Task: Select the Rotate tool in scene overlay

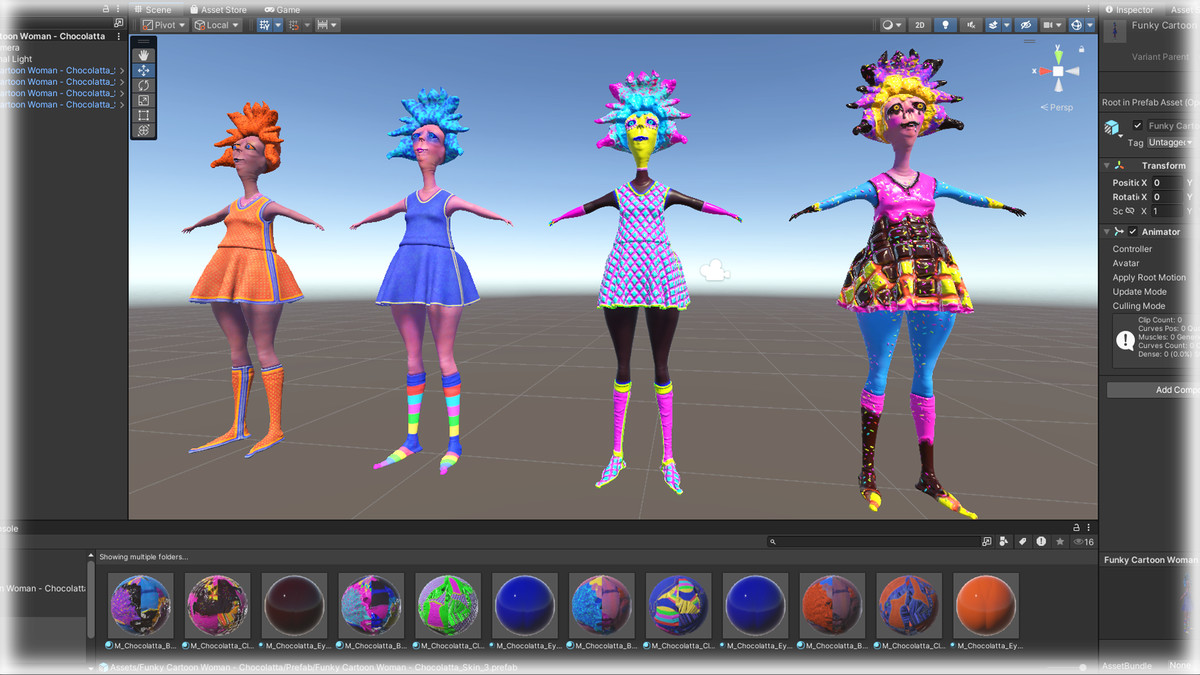Action: pos(144,86)
